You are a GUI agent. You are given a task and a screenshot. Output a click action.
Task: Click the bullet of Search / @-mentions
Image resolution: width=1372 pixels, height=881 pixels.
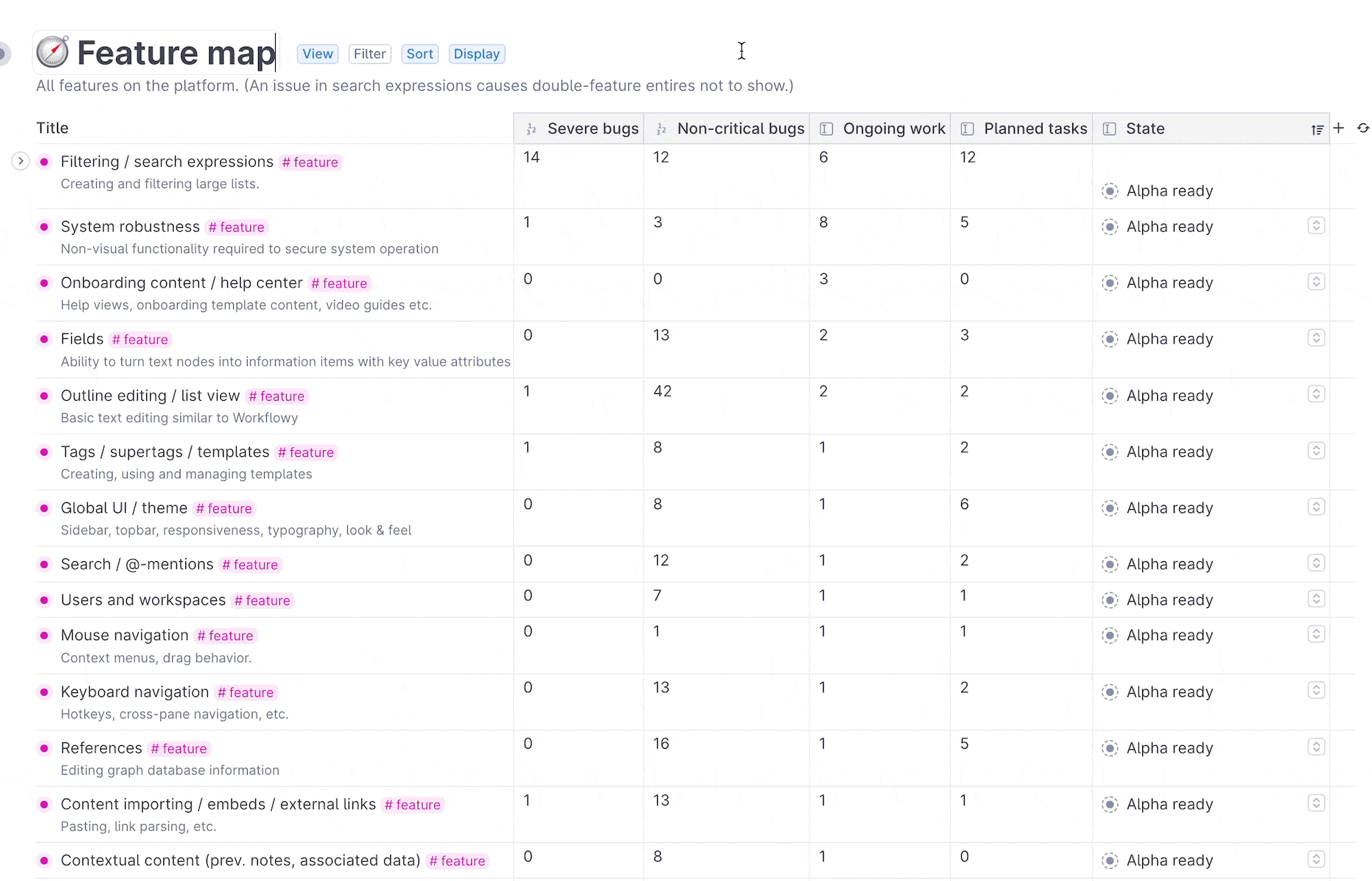tap(45, 564)
